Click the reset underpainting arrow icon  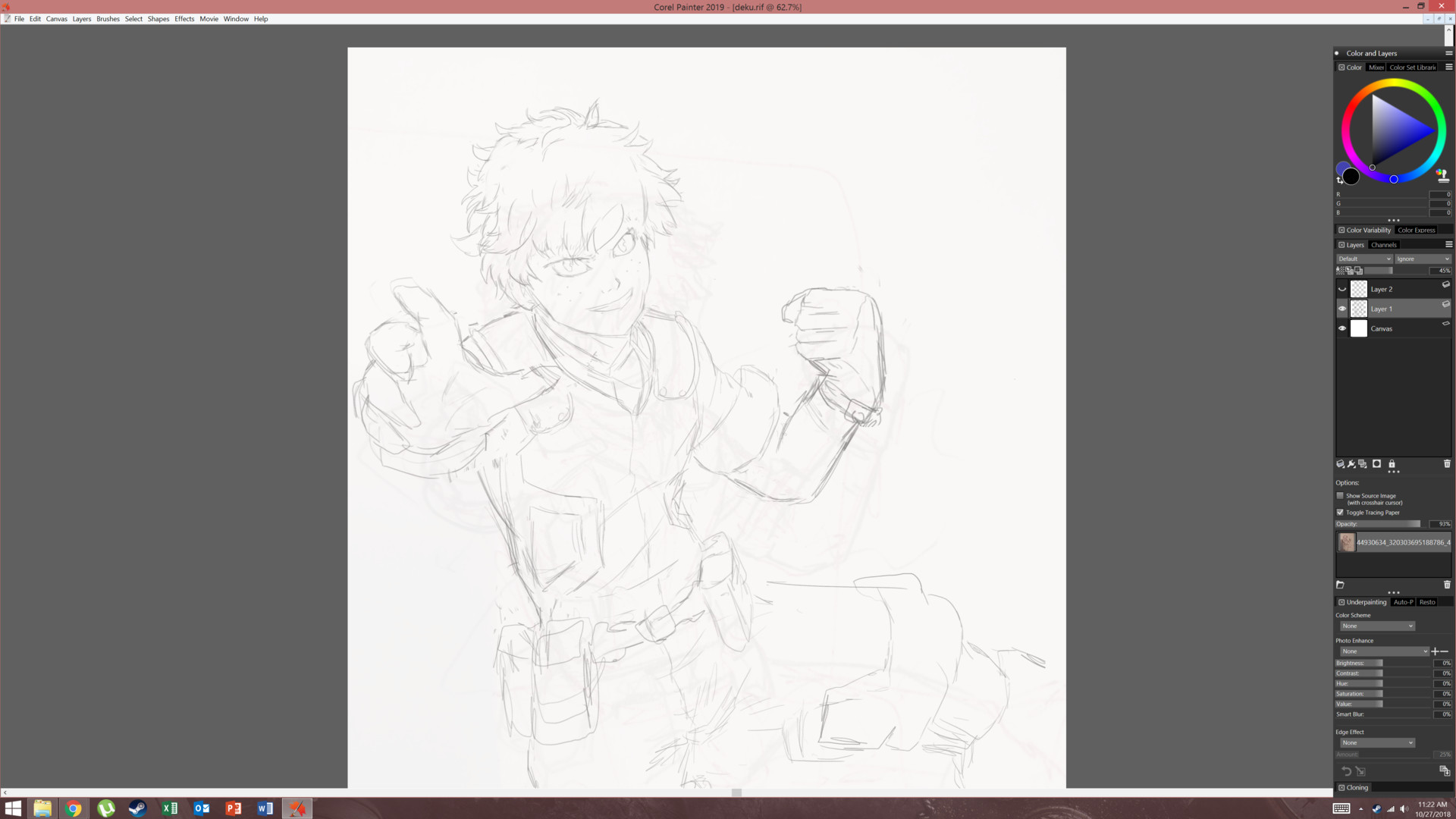(1346, 771)
